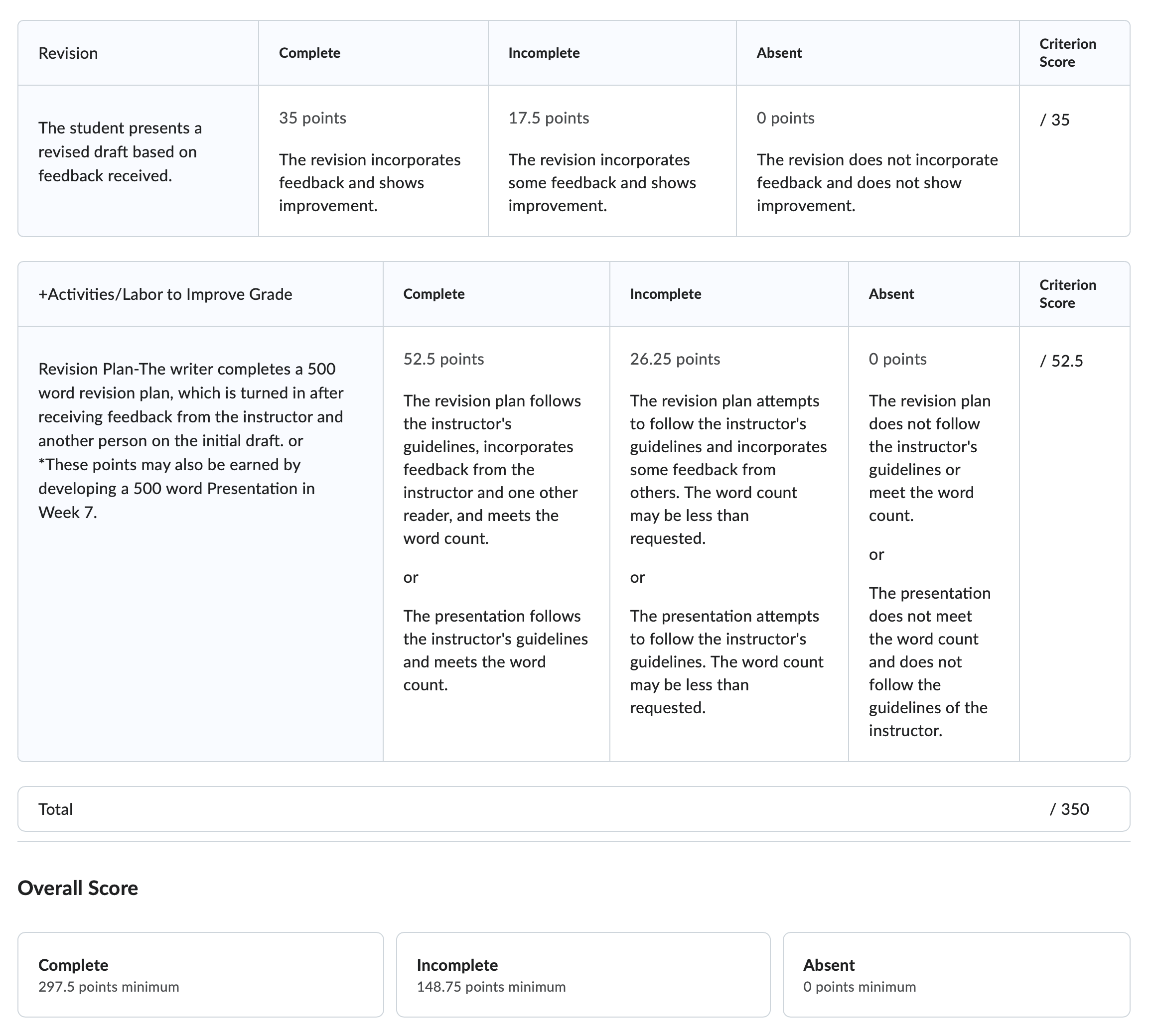Click the +Activities/Labor to Improve Grade header
The height and width of the screenshot is (1036, 1153).
point(165,294)
